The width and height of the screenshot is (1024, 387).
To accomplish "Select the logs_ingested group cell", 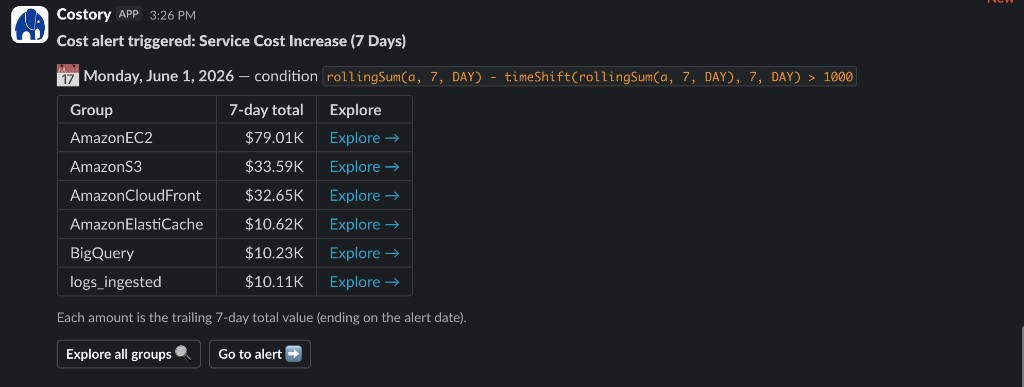I will pos(137,281).
